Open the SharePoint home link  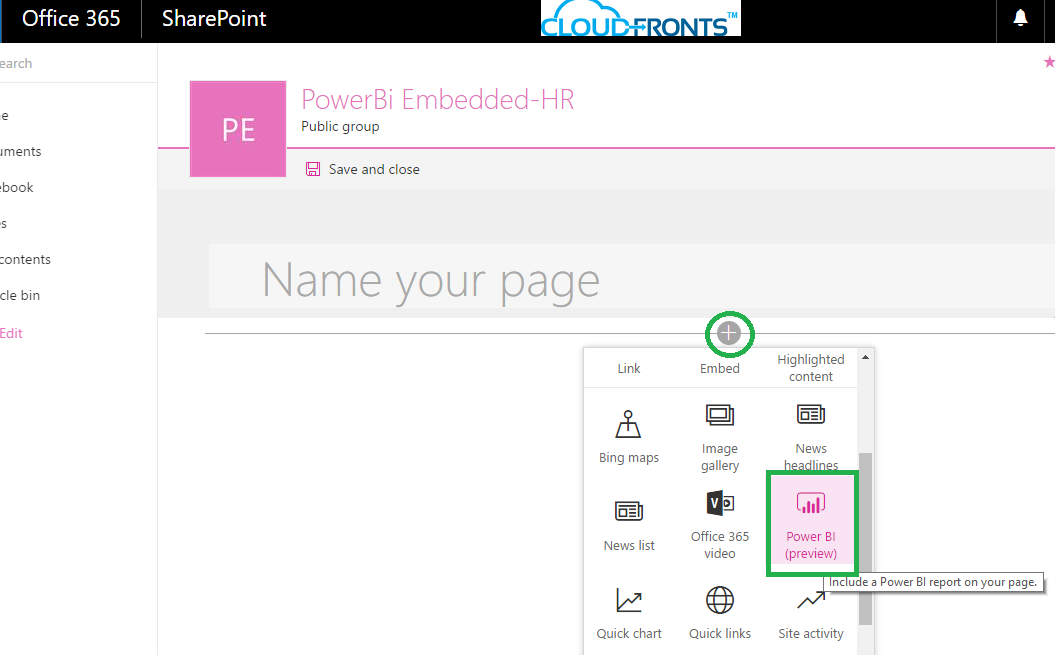[214, 18]
